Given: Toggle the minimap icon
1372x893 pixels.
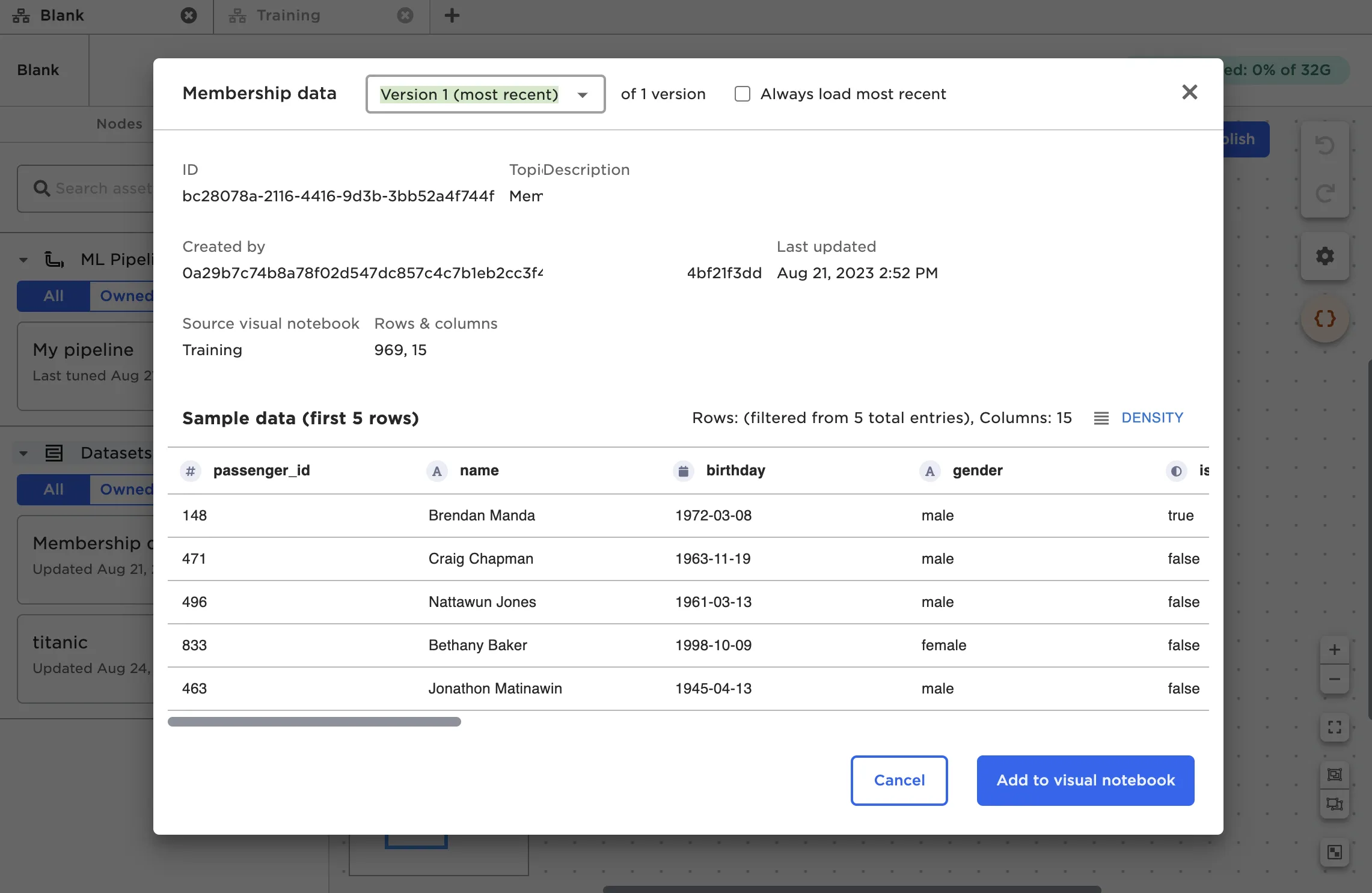Looking at the screenshot, I should pos(1335,853).
